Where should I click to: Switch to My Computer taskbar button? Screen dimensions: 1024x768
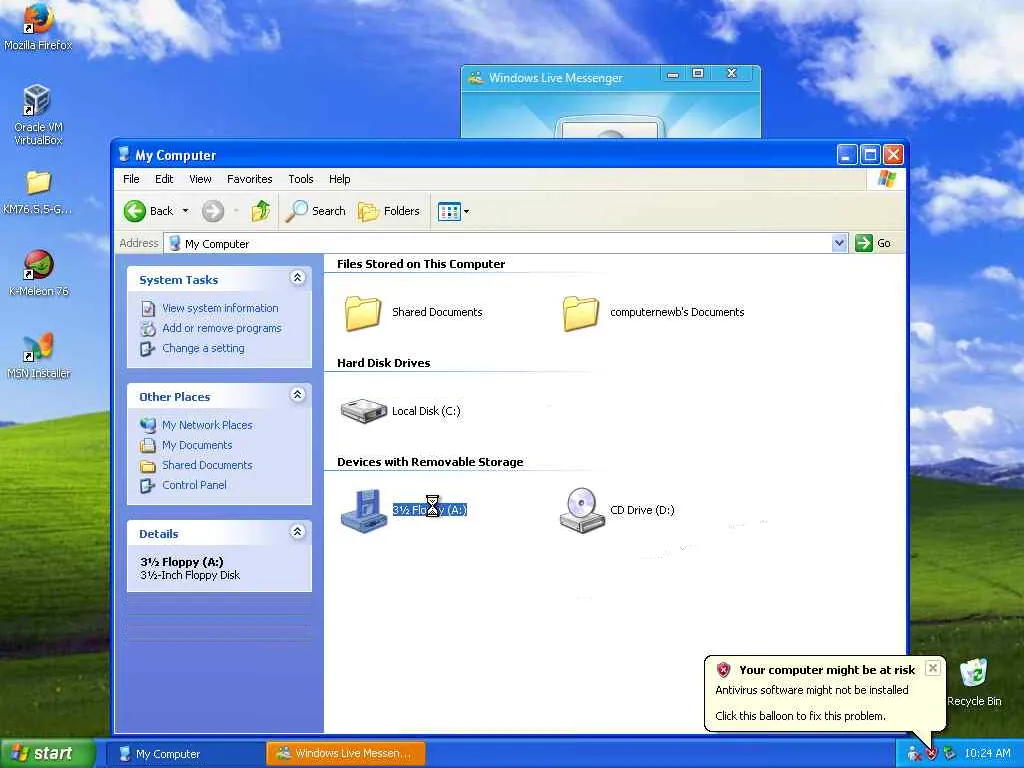185,754
